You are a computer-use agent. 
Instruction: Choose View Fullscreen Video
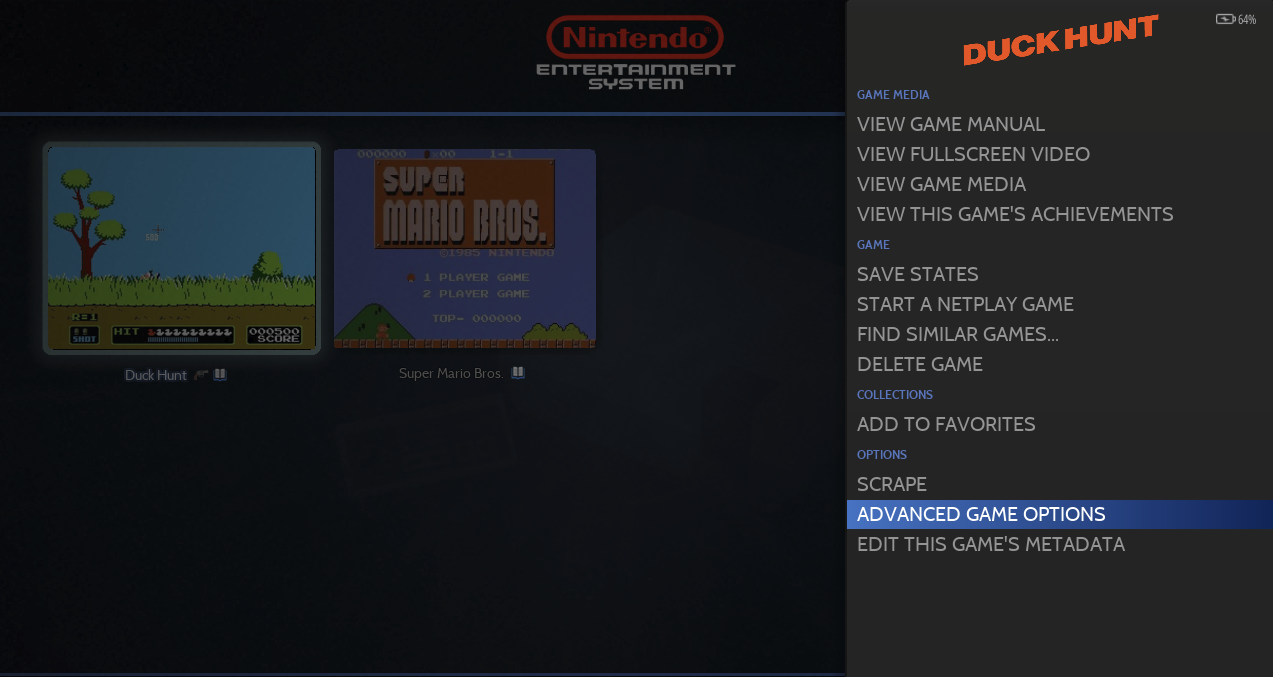[x=973, y=154]
